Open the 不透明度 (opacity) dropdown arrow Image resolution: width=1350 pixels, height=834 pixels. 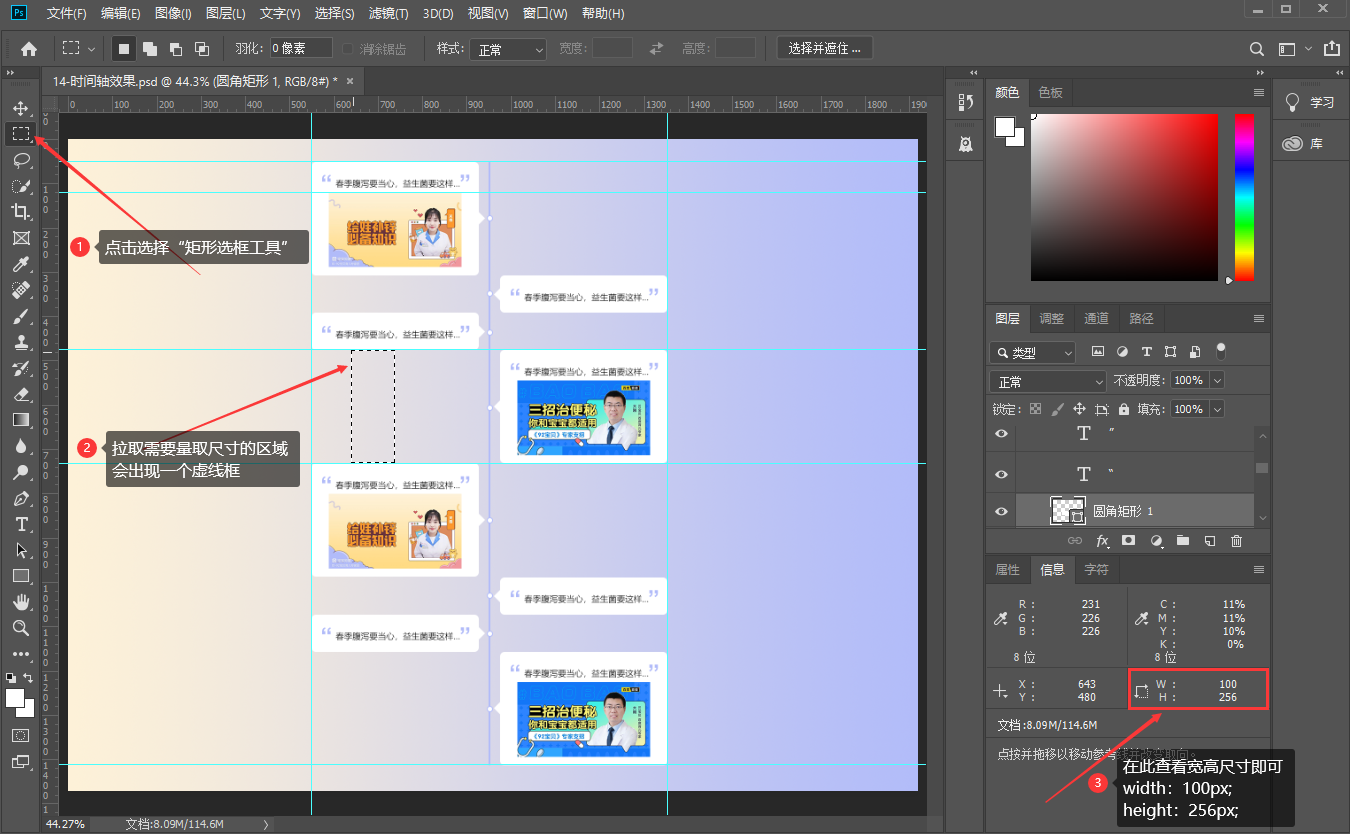(1217, 381)
